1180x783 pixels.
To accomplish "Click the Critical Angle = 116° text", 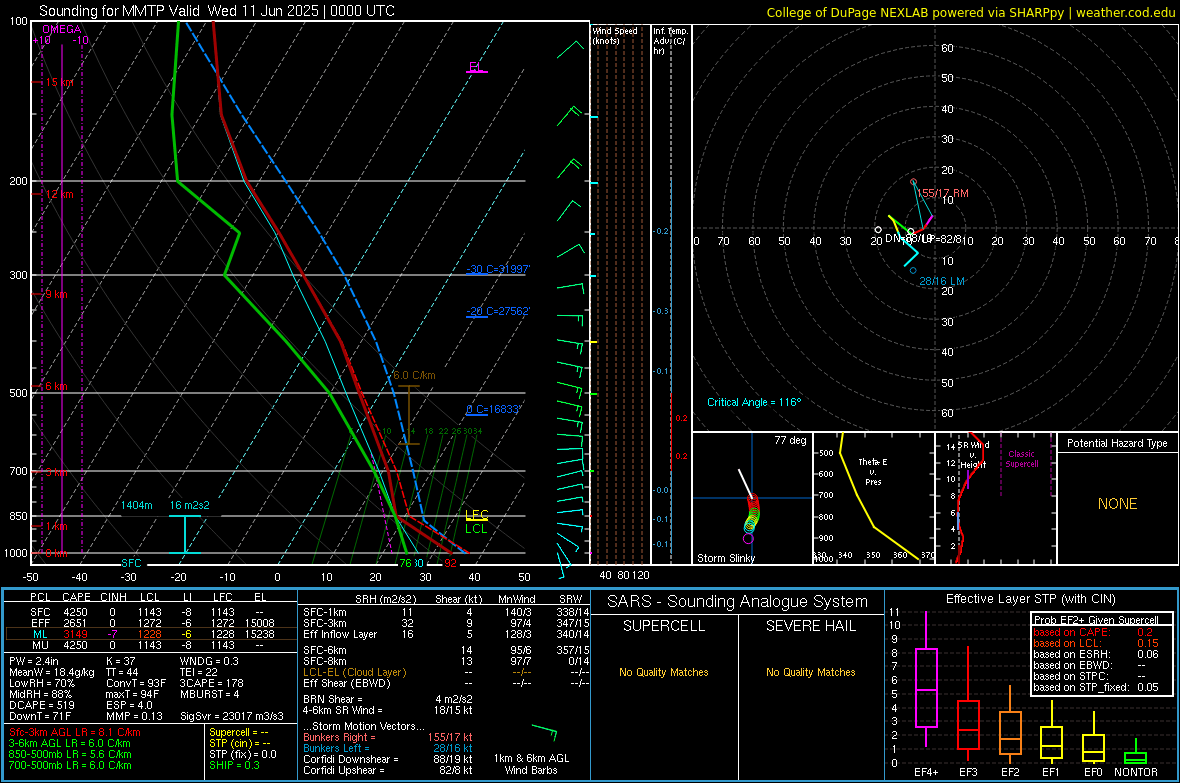I will pyautogui.click(x=754, y=402).
